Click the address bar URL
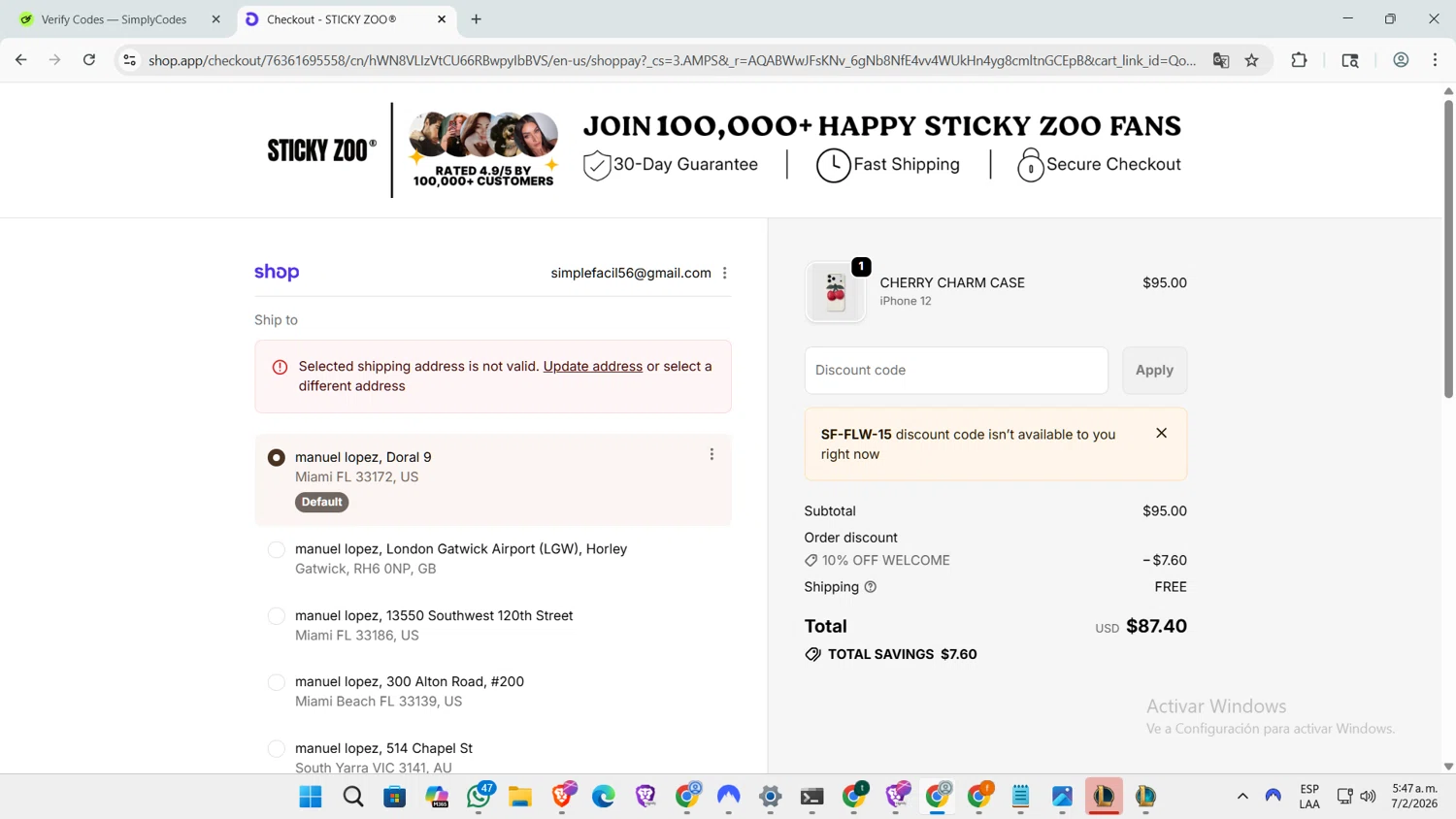Image resolution: width=1456 pixels, height=819 pixels. coord(672,60)
